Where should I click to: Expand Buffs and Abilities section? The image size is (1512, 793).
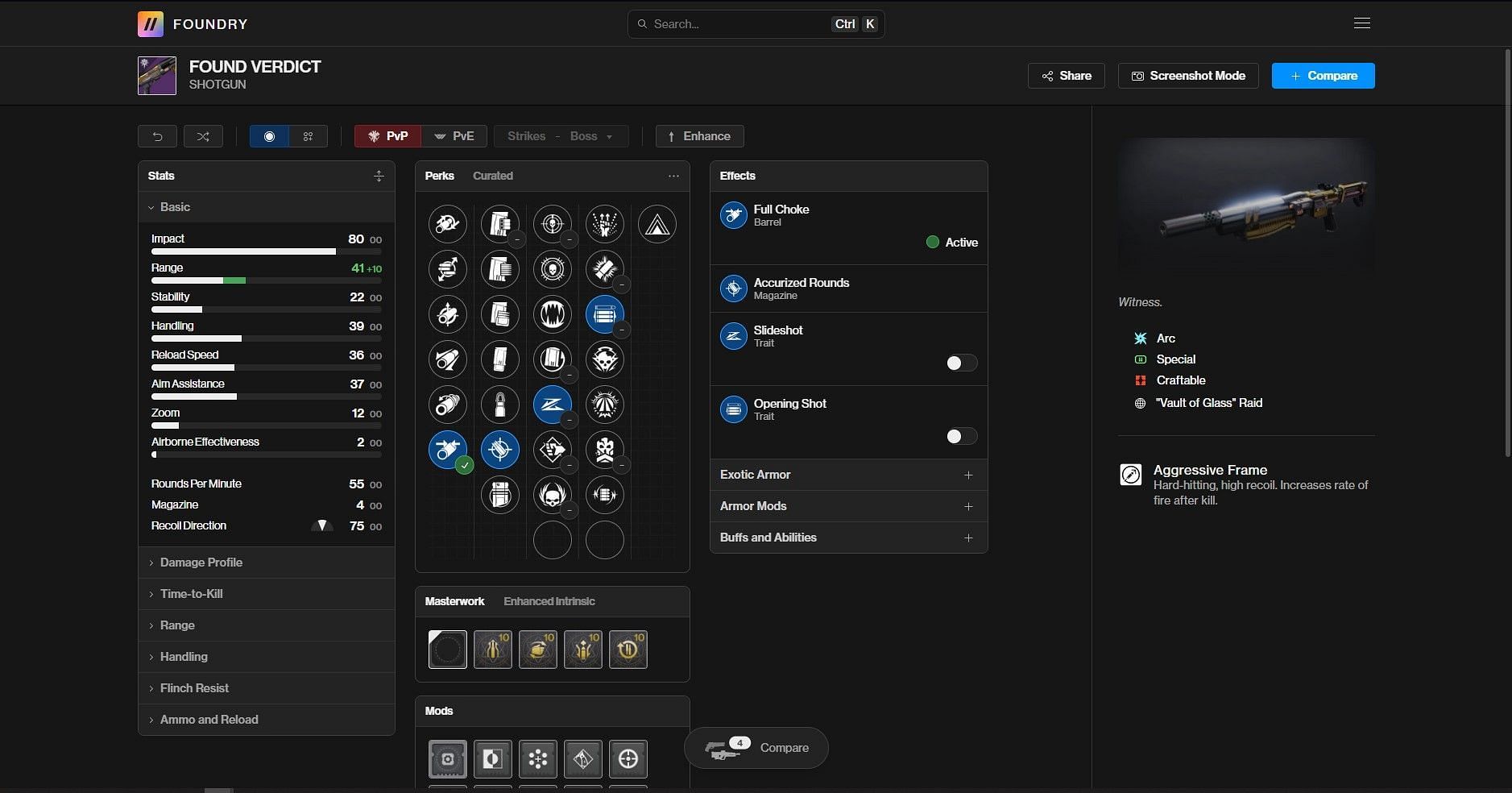[848, 538]
